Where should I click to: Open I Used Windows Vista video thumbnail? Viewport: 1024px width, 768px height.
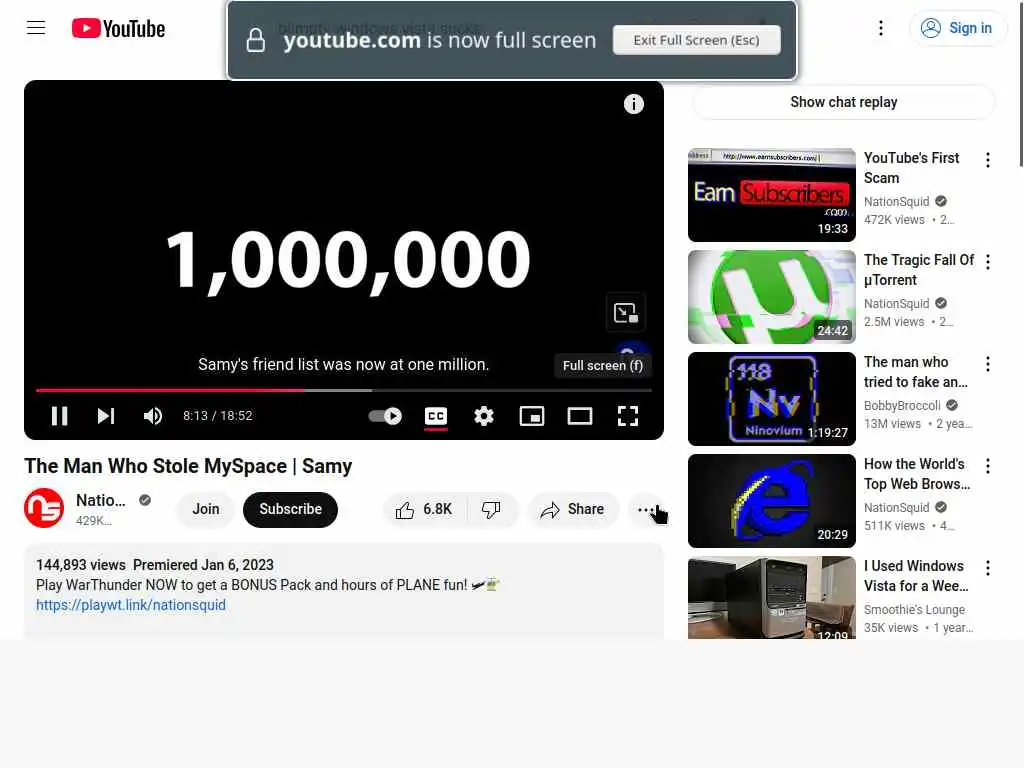tap(771, 597)
